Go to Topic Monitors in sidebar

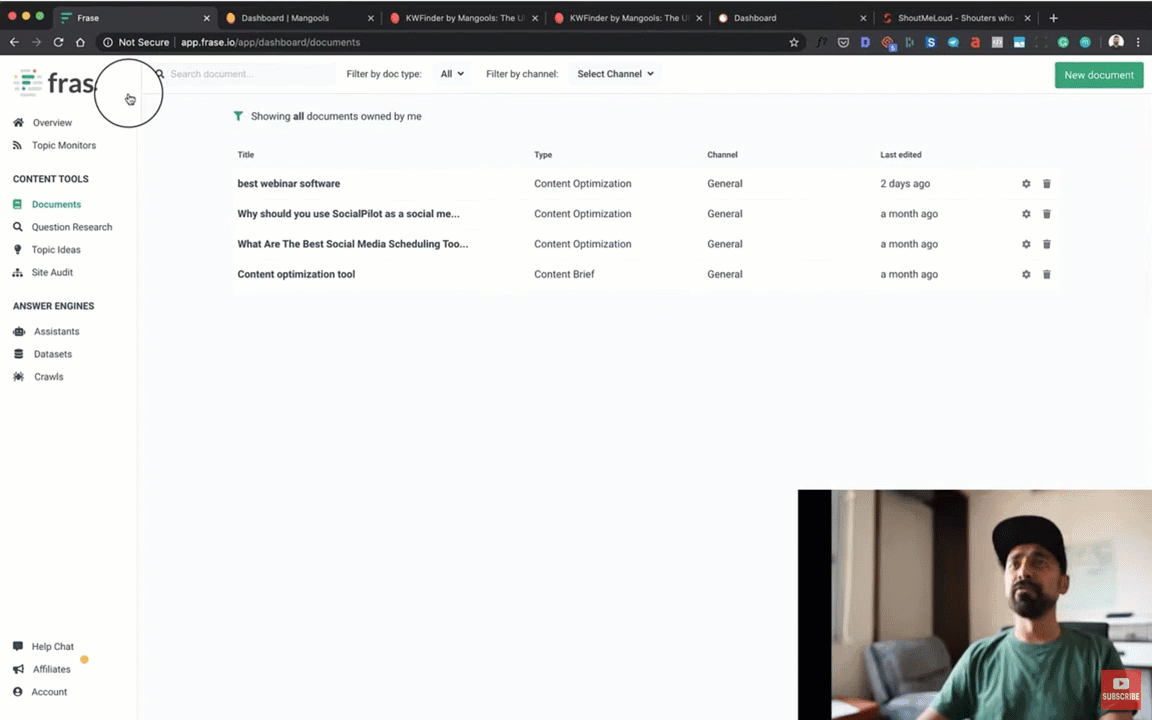[x=63, y=145]
